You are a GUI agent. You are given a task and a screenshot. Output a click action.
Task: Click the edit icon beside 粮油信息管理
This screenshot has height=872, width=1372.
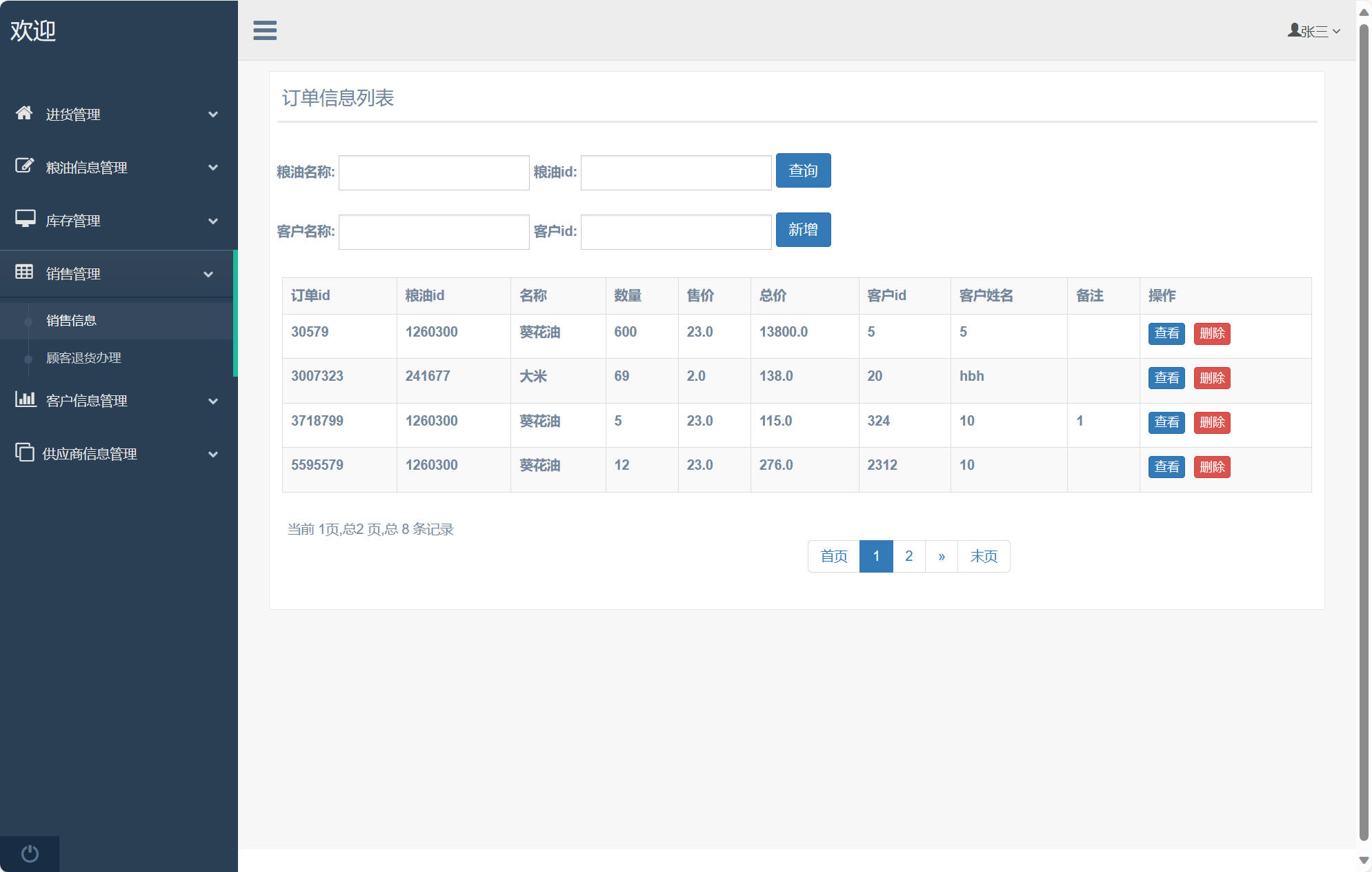(24, 166)
